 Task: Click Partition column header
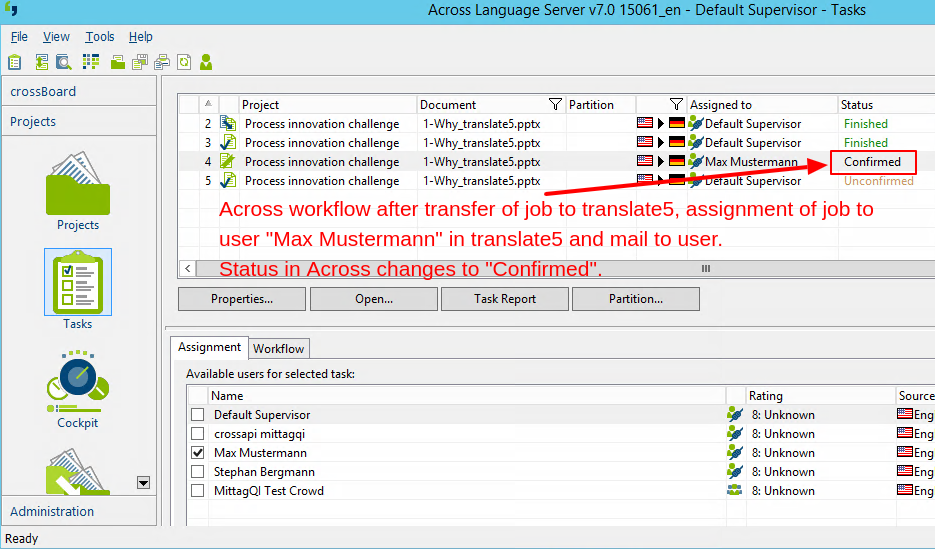(x=600, y=104)
